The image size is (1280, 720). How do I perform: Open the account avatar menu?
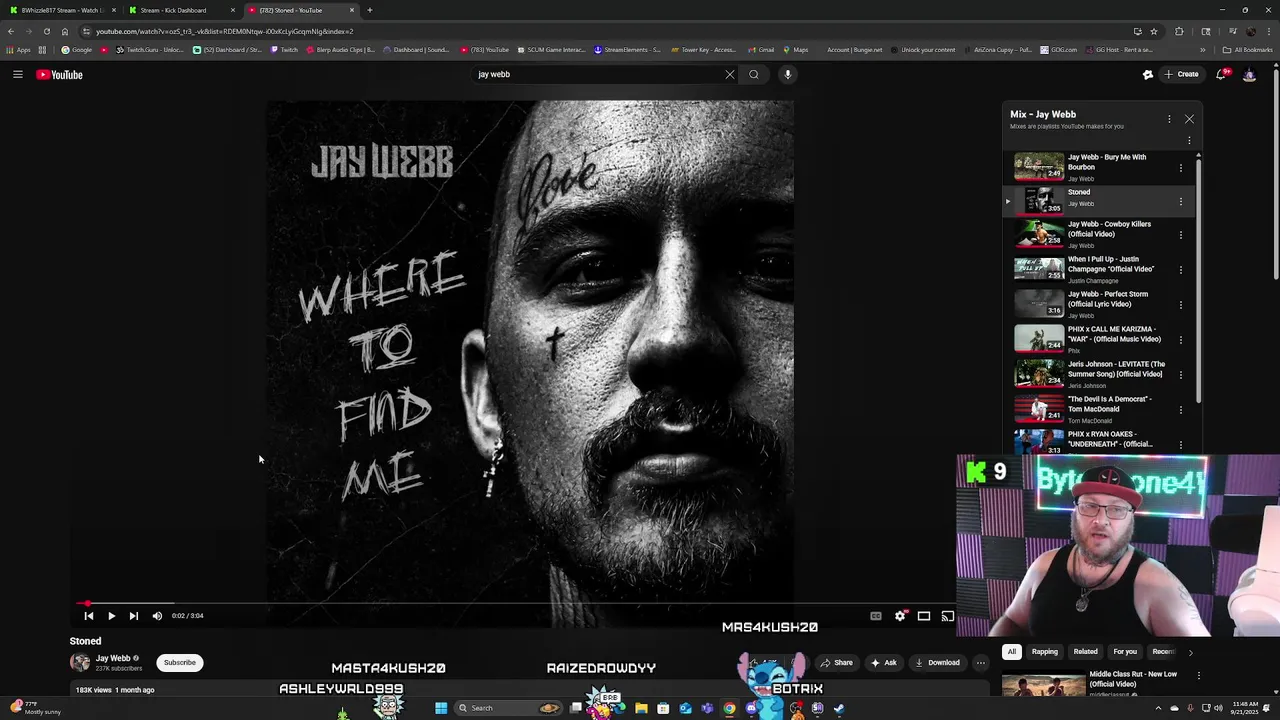(1249, 74)
